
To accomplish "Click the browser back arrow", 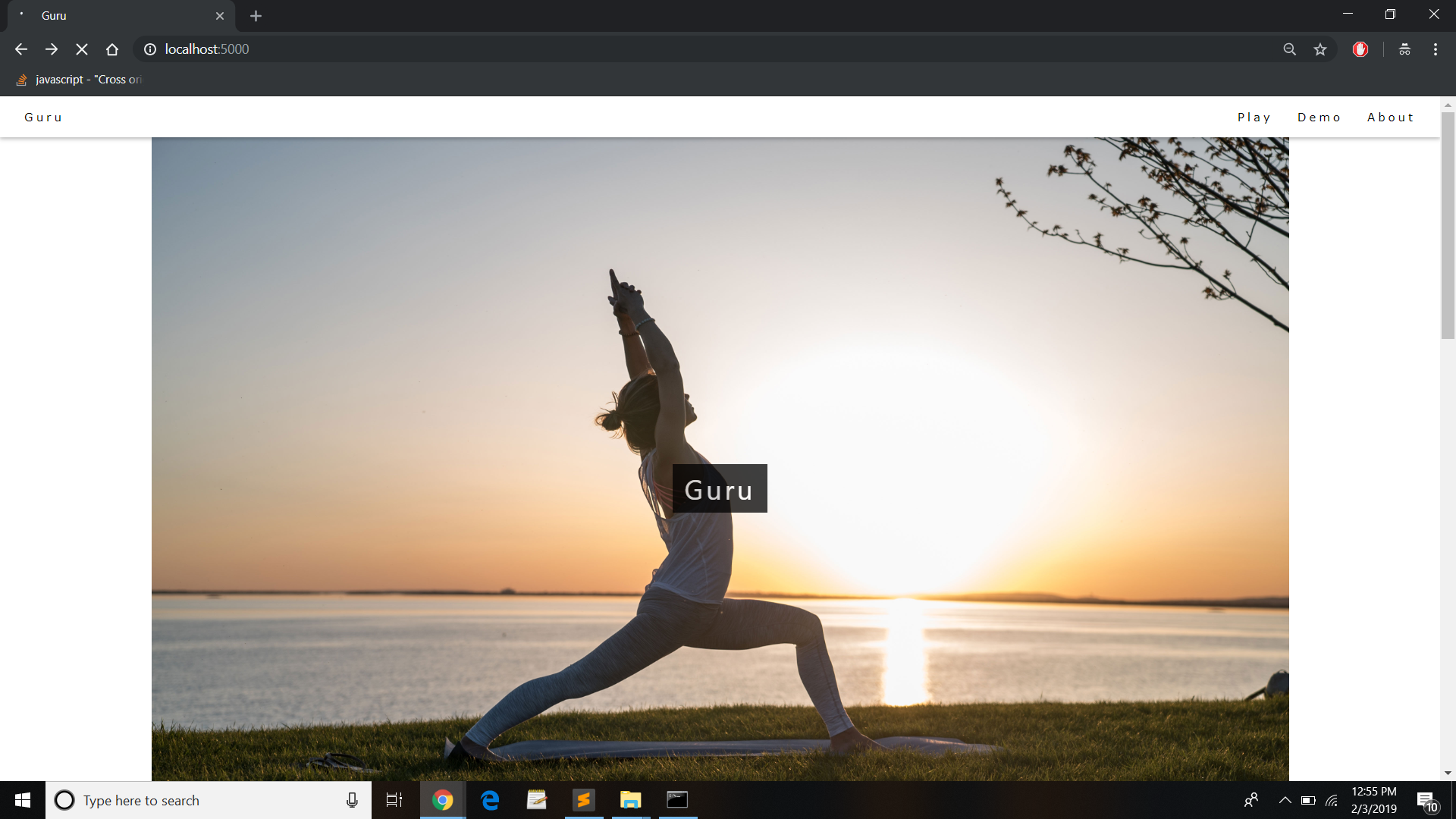I will tap(21, 49).
